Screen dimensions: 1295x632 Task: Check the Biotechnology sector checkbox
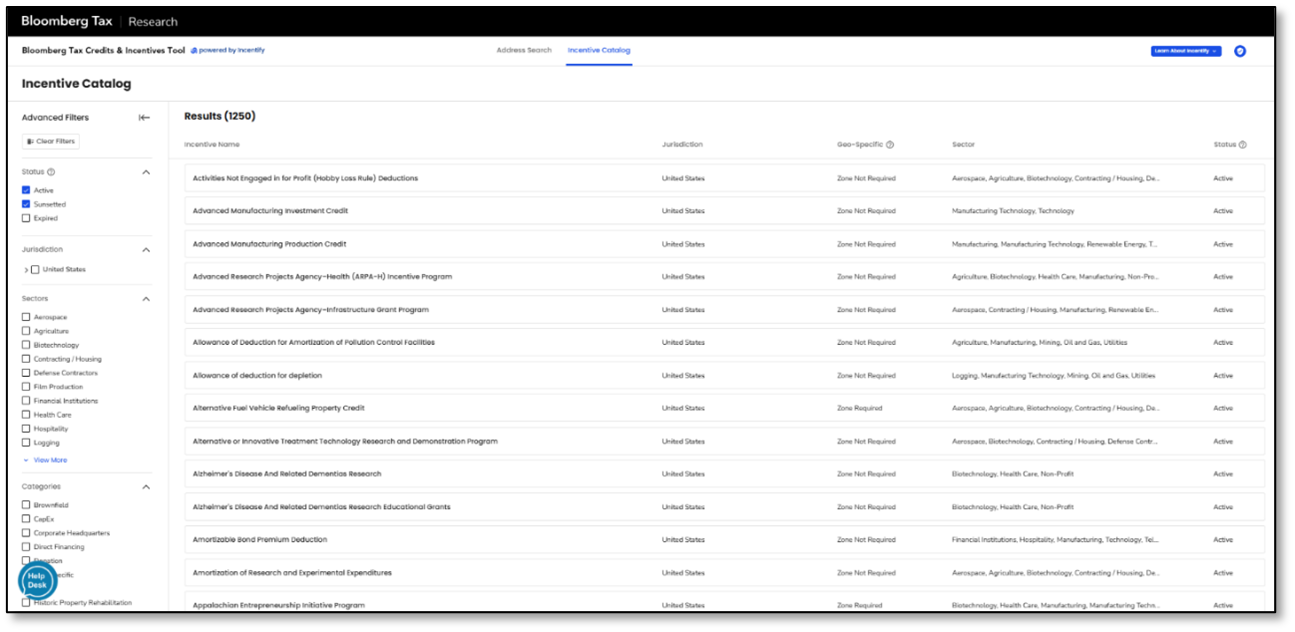pos(26,345)
